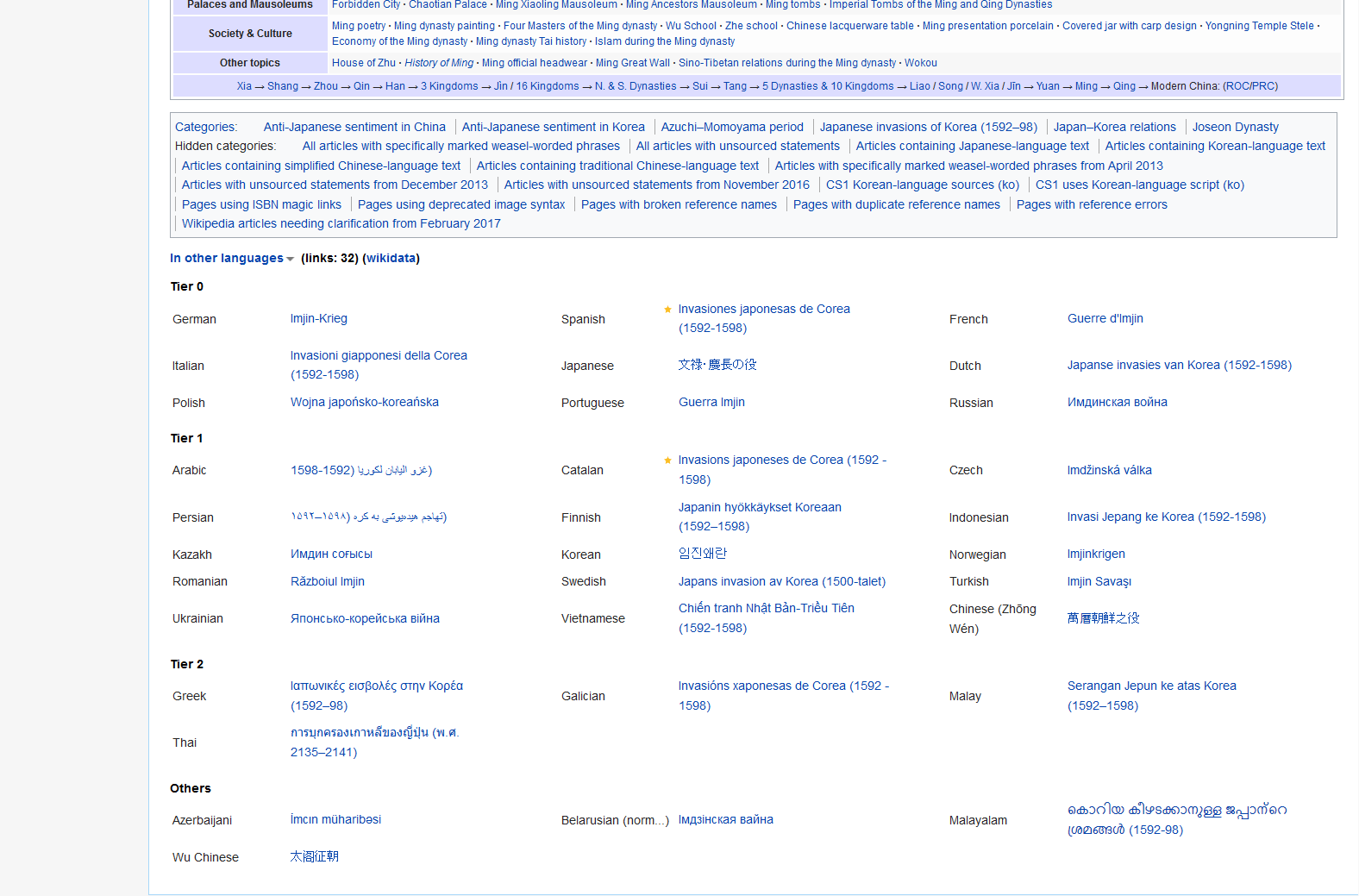The width and height of the screenshot is (1359, 896).
Task: Open the Ukrainian Японсько-корейська війна link
Action: (365, 618)
